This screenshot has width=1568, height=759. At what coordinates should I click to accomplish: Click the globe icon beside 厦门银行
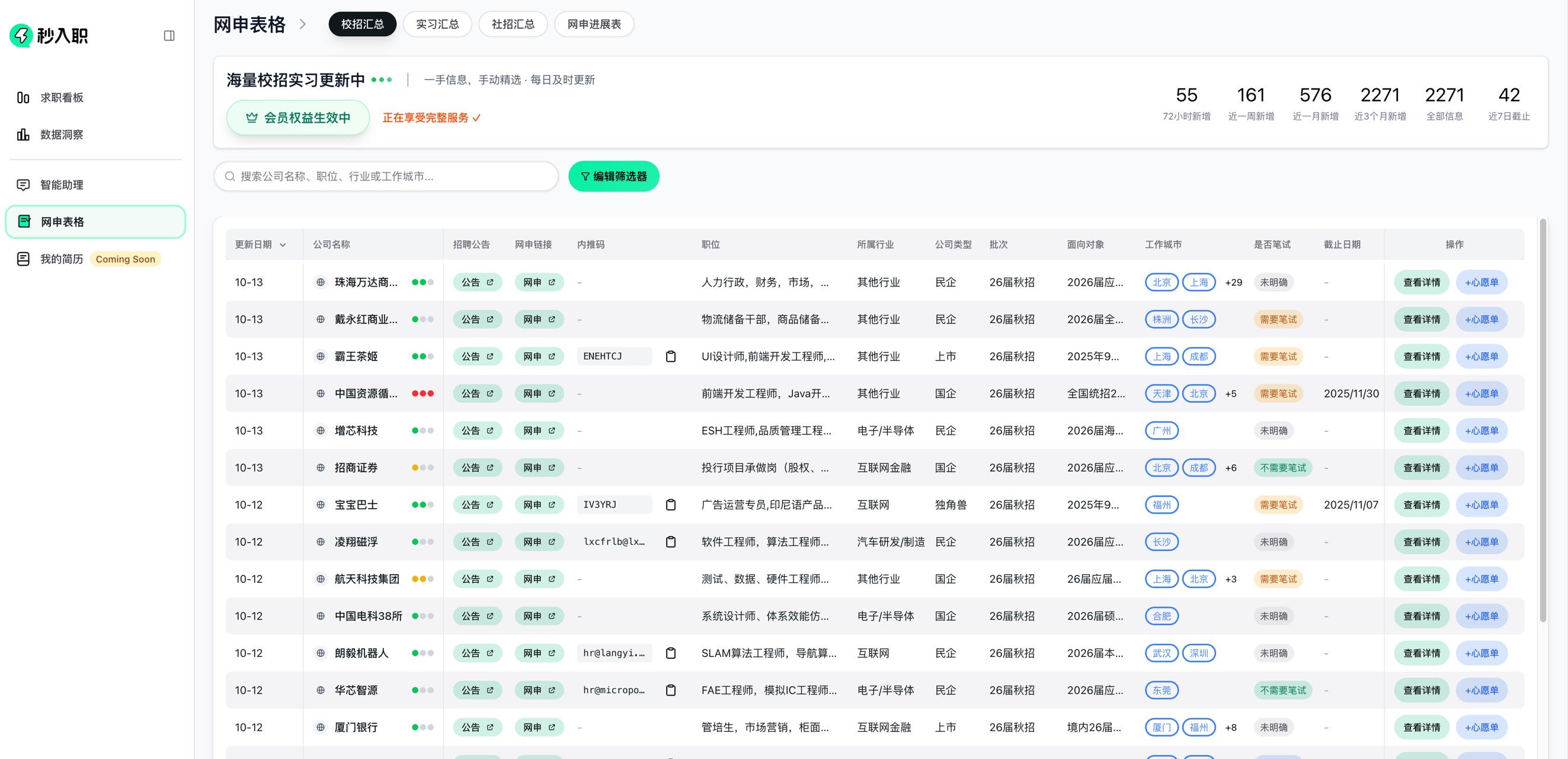(320, 728)
